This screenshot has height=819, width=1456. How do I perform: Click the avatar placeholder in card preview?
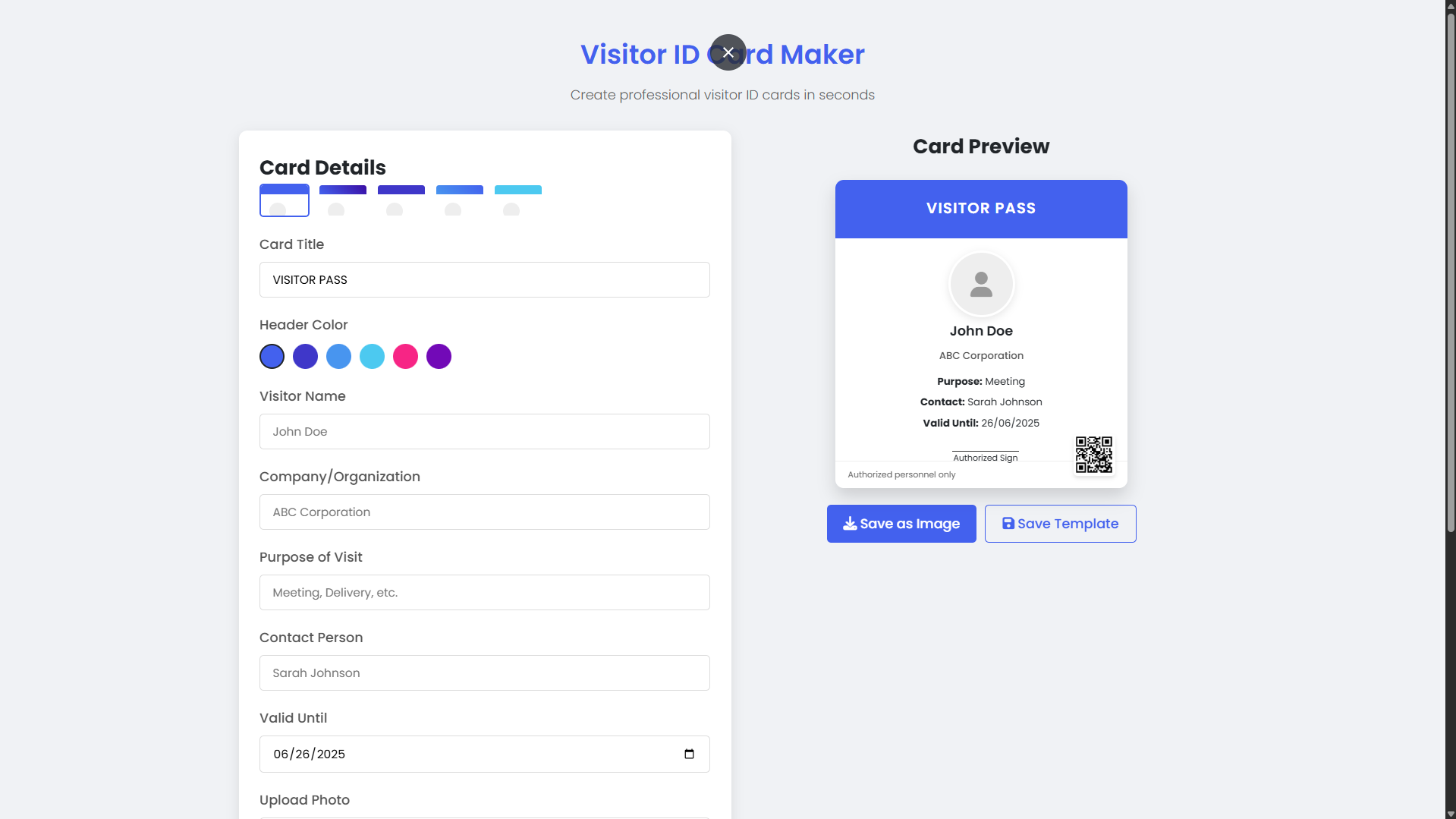[x=981, y=284]
